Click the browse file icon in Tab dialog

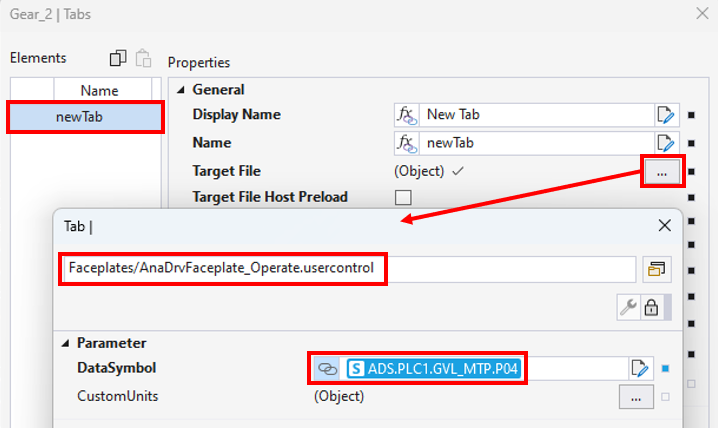point(656,269)
